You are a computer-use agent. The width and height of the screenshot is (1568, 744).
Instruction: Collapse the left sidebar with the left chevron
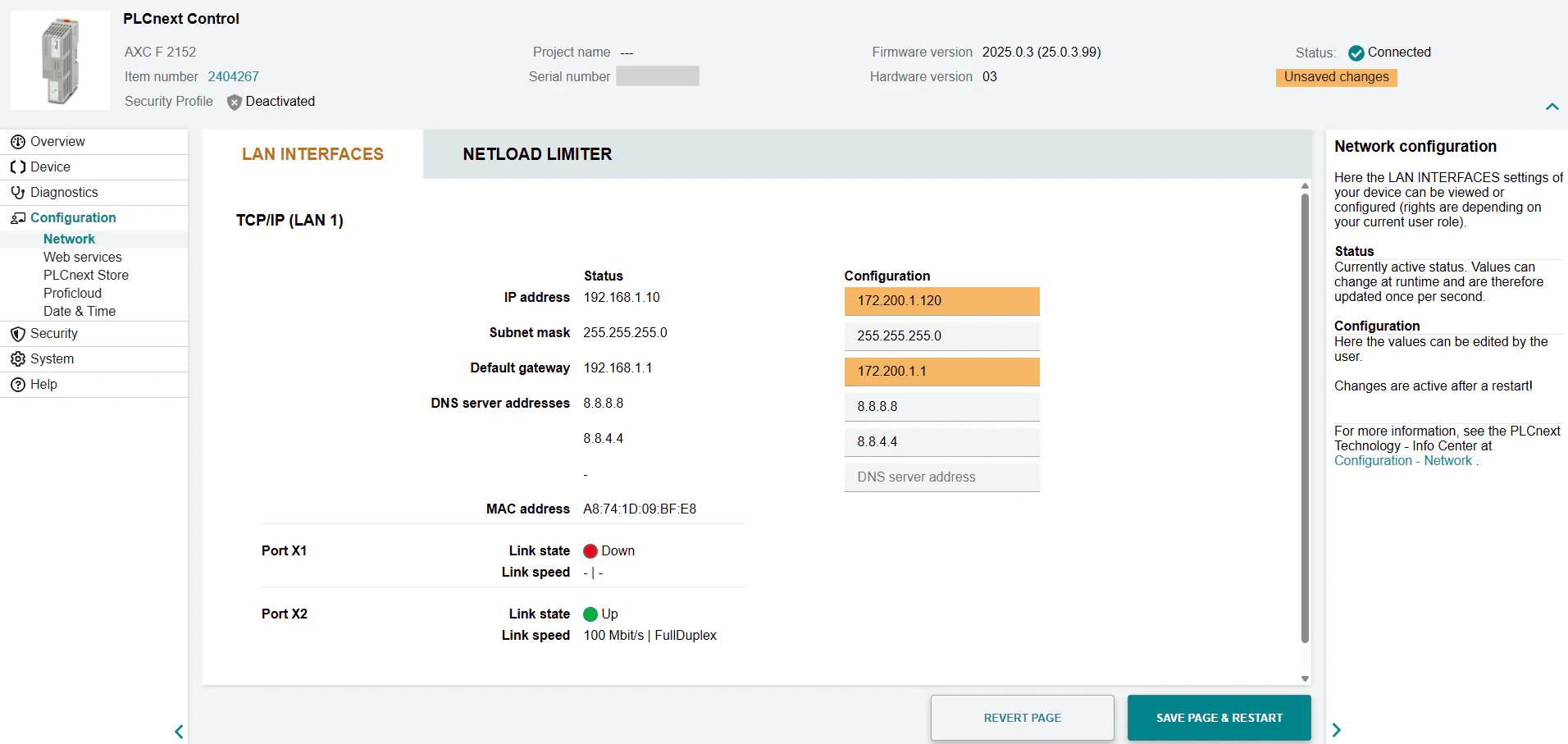179,731
